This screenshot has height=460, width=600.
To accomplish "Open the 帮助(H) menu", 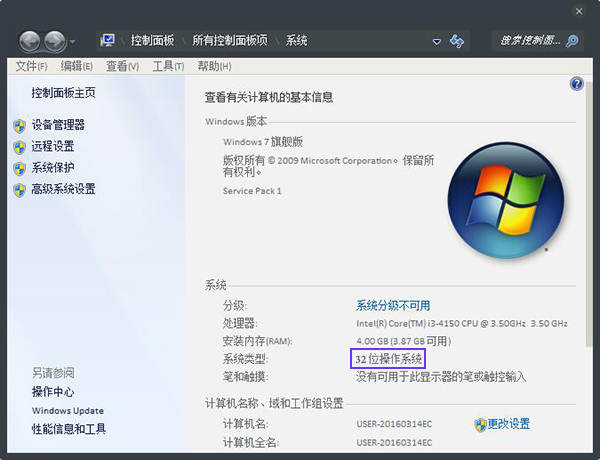I will pos(214,66).
